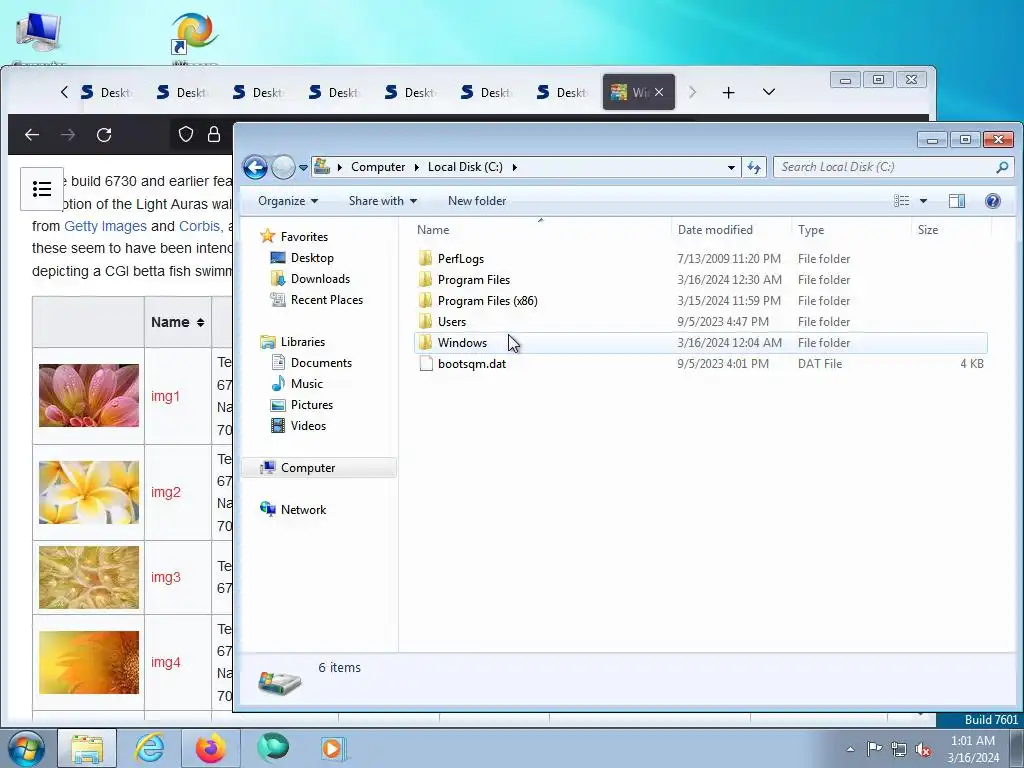Open the list all tabs dropdown chevron
Image resolution: width=1024 pixels, height=768 pixels.
point(769,92)
